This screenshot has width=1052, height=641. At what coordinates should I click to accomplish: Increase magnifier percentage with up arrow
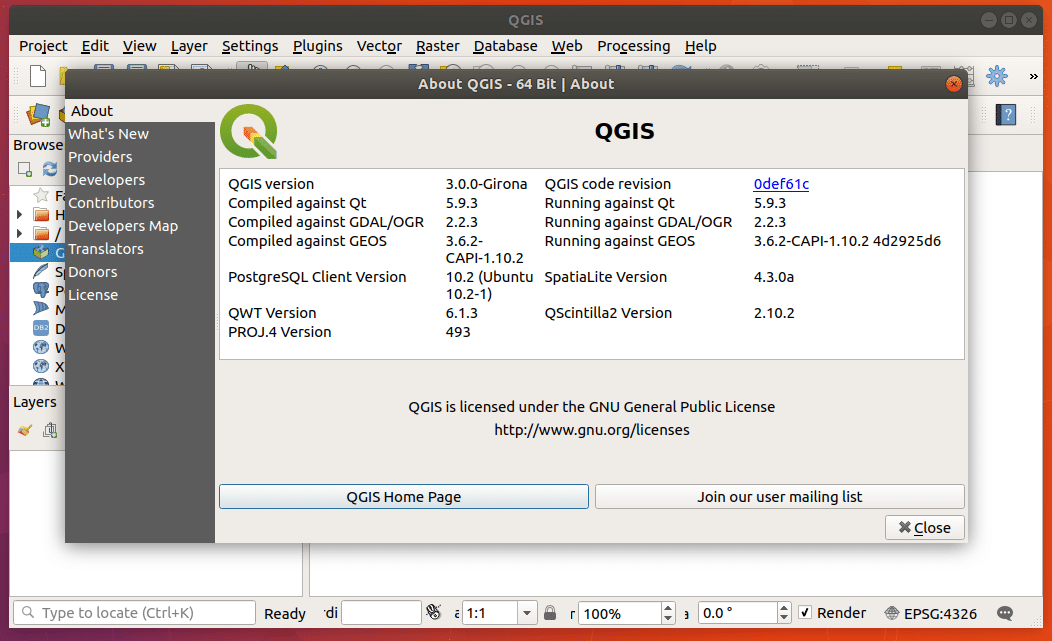tap(668, 607)
